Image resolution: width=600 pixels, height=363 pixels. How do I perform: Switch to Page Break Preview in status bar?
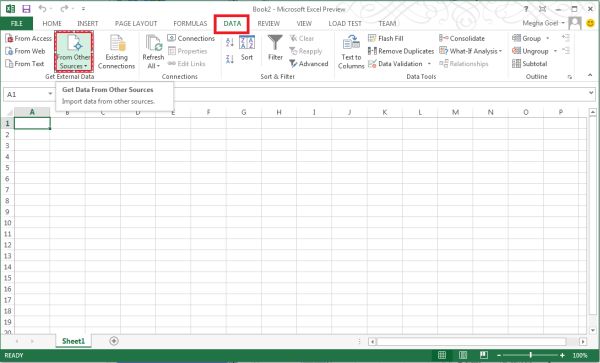coord(484,355)
